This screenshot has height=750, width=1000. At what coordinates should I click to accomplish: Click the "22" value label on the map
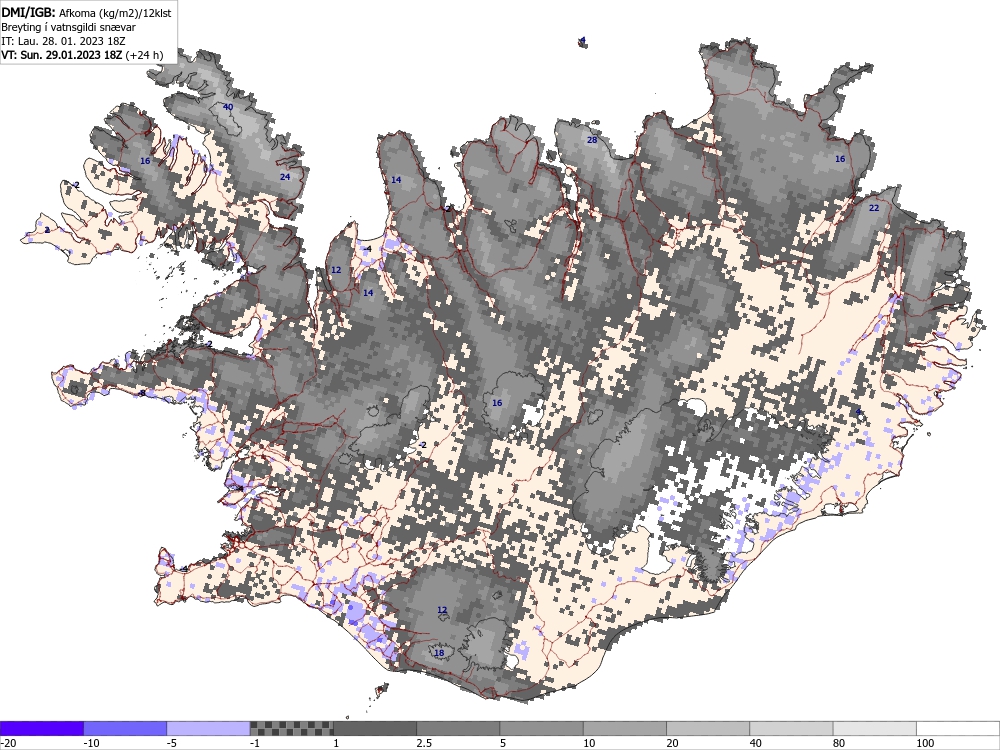(x=874, y=209)
